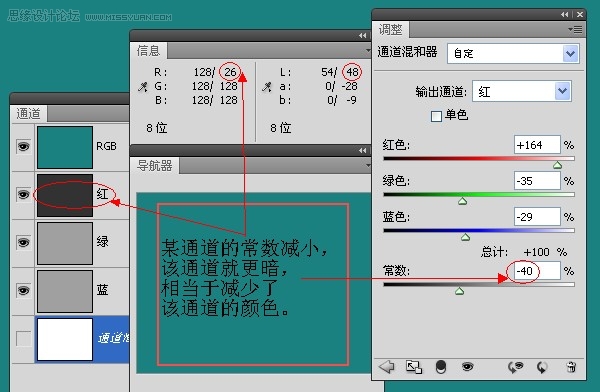Open Adjustments panel flyout menu icon

point(576,29)
